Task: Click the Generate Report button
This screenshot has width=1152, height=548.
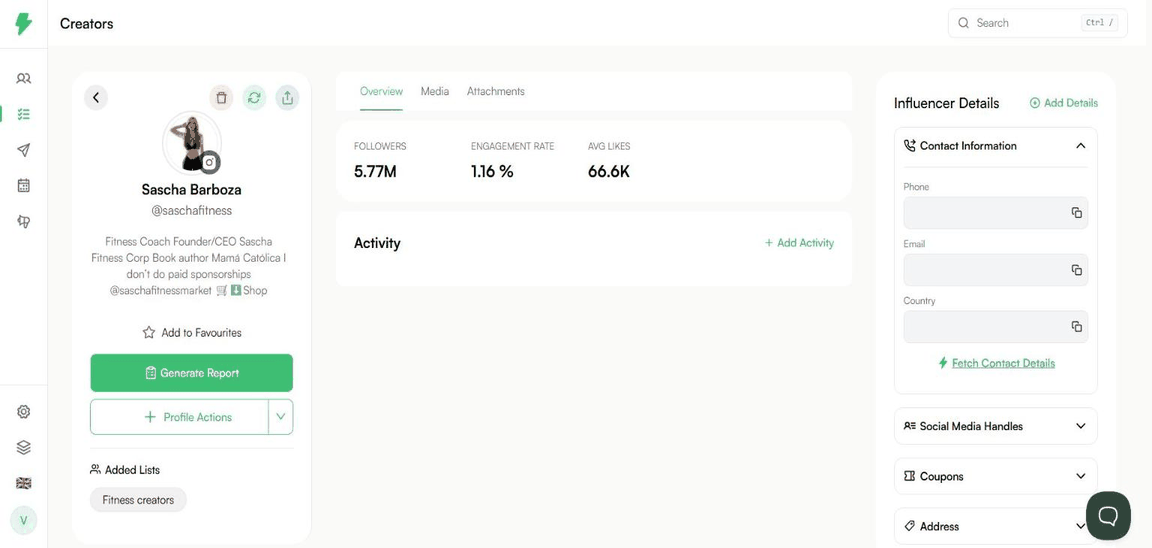Action: pos(192,373)
